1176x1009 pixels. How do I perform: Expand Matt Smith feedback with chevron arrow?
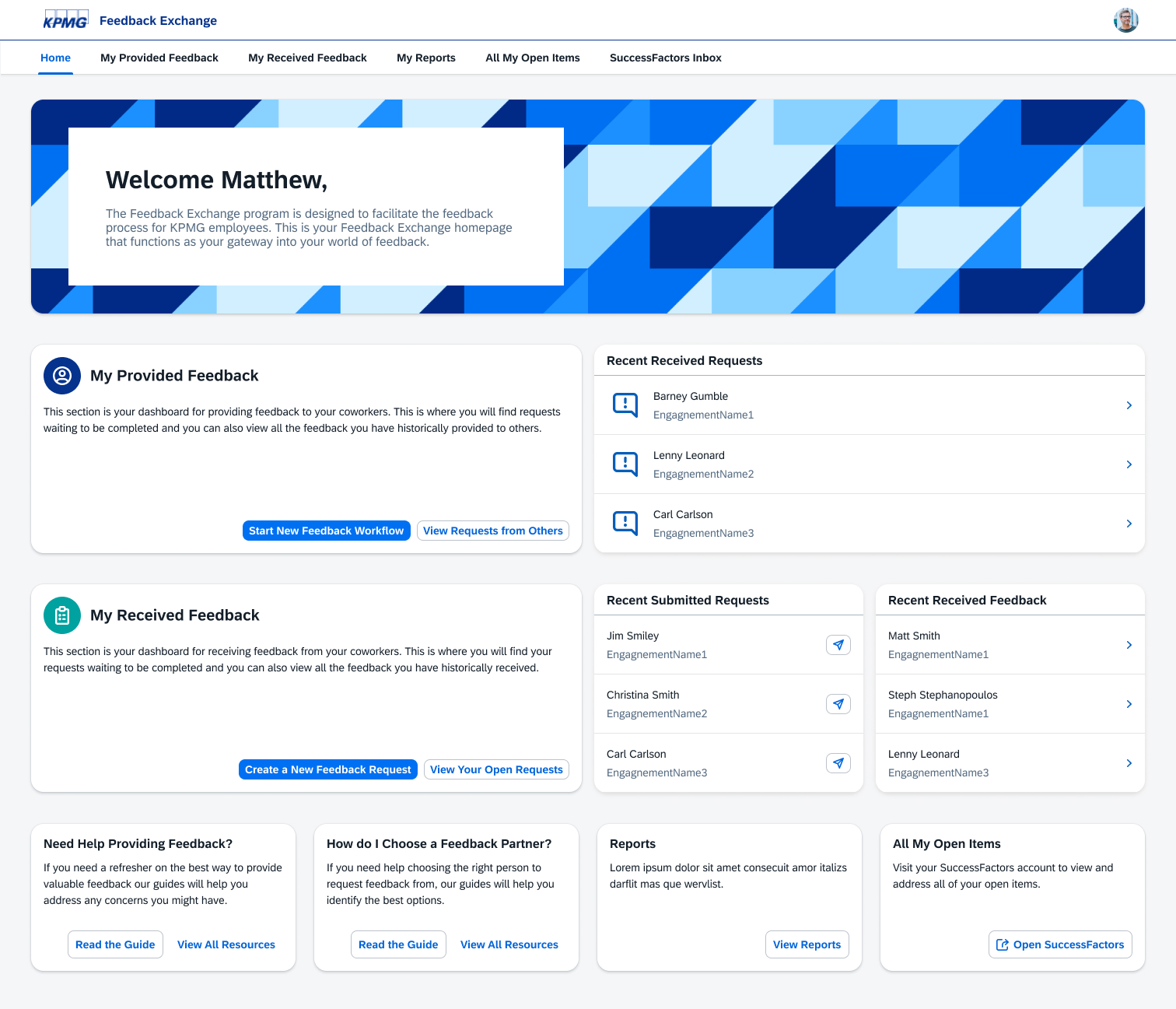point(1129,645)
